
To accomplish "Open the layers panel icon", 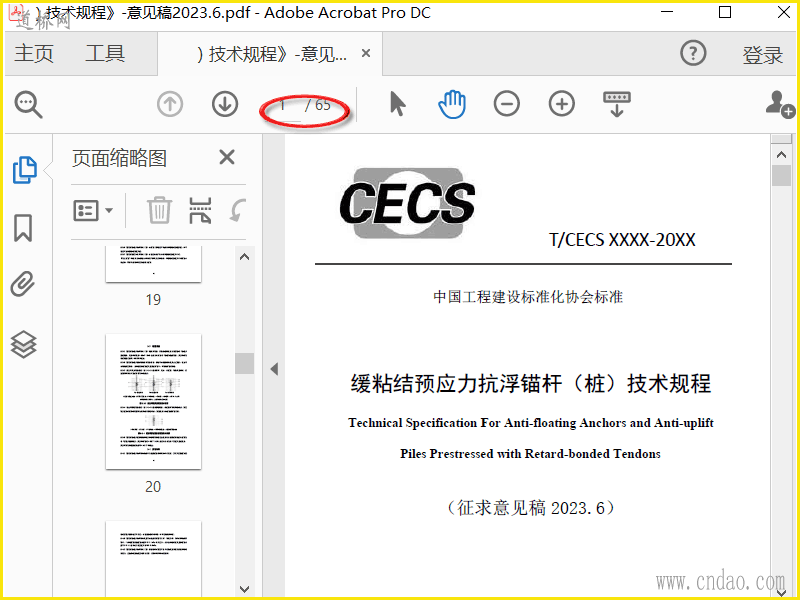I will click(x=23, y=344).
